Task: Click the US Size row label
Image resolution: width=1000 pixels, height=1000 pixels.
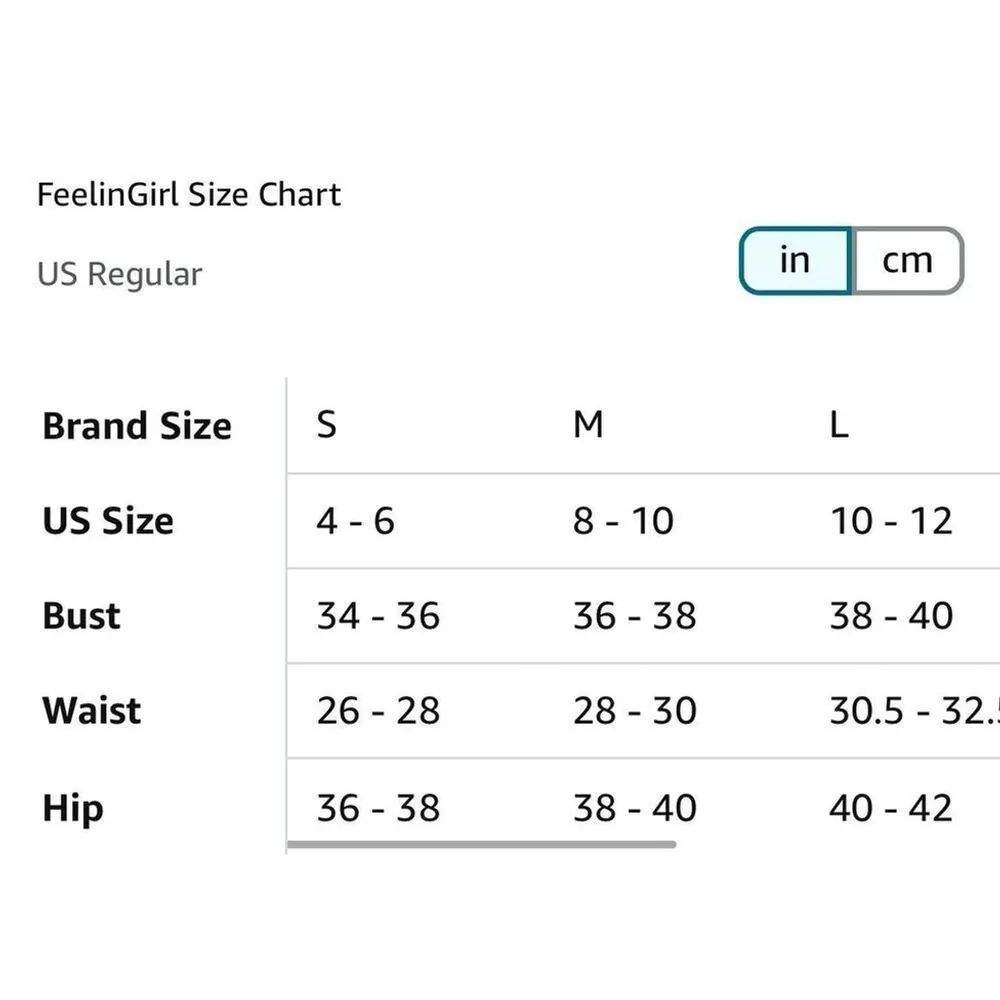Action: 107,520
